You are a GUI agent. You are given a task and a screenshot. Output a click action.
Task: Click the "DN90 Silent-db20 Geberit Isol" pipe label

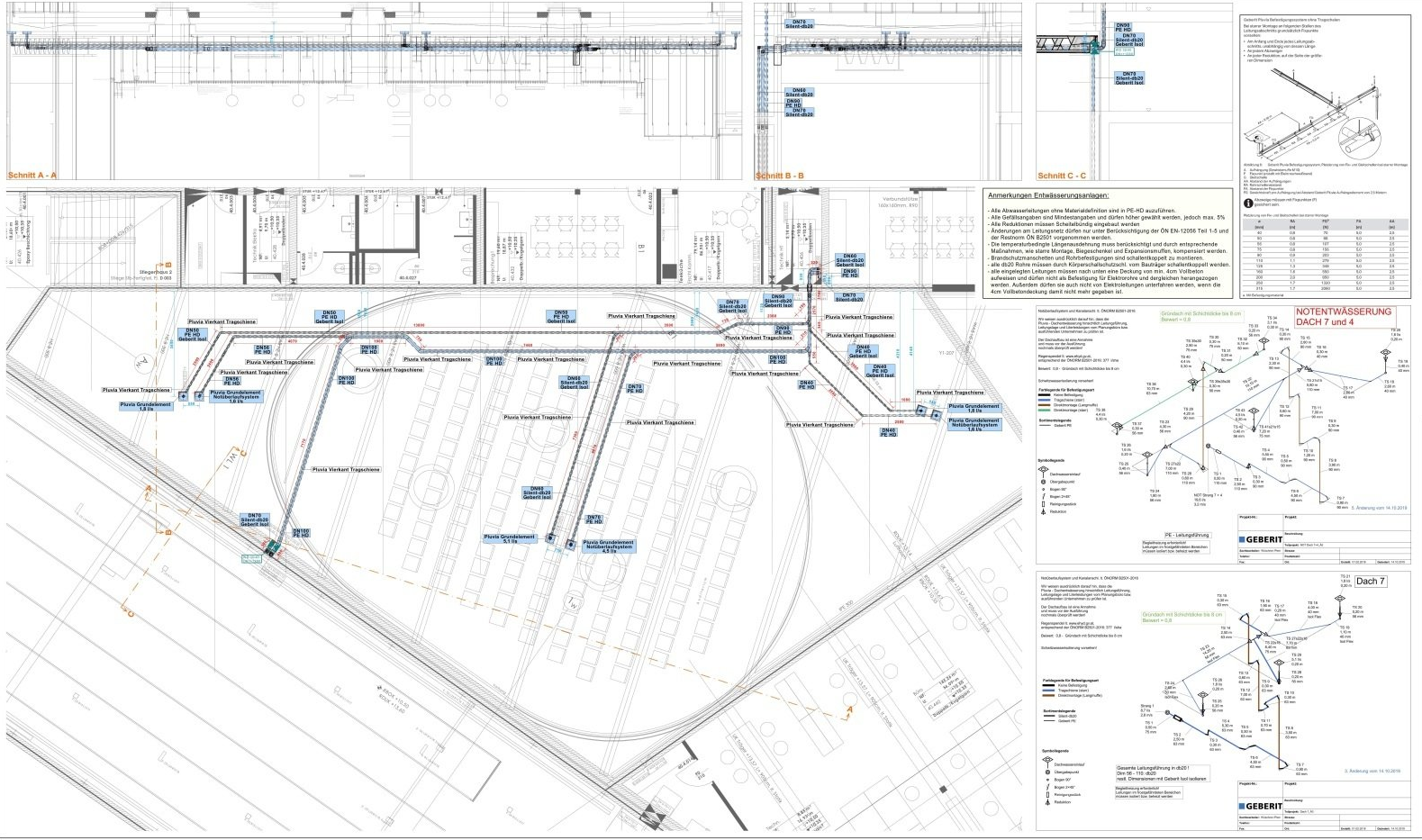(778, 302)
